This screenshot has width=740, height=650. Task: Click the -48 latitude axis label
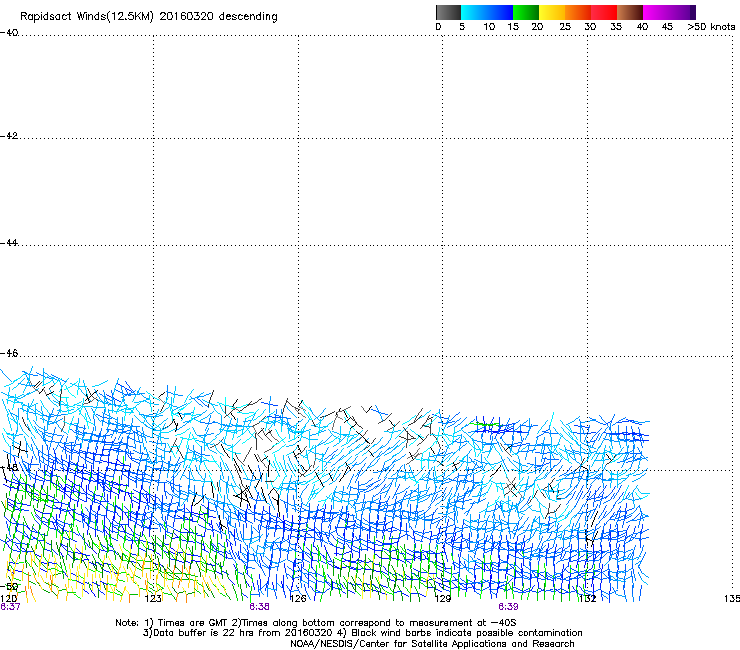click(x=9, y=468)
